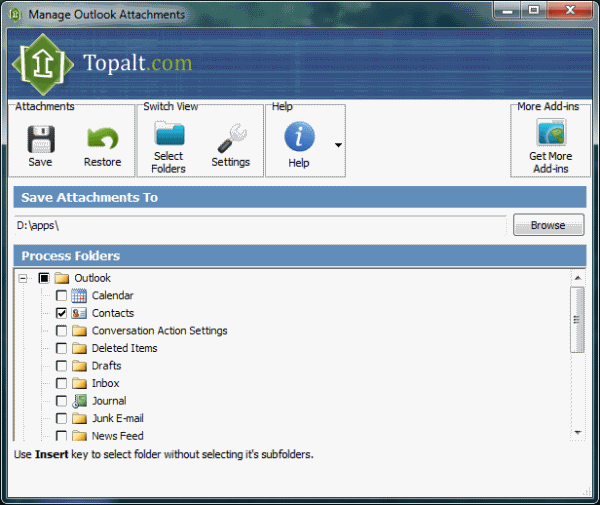The width and height of the screenshot is (600, 505).
Task: Open Settings wrench icon
Action: (x=232, y=138)
